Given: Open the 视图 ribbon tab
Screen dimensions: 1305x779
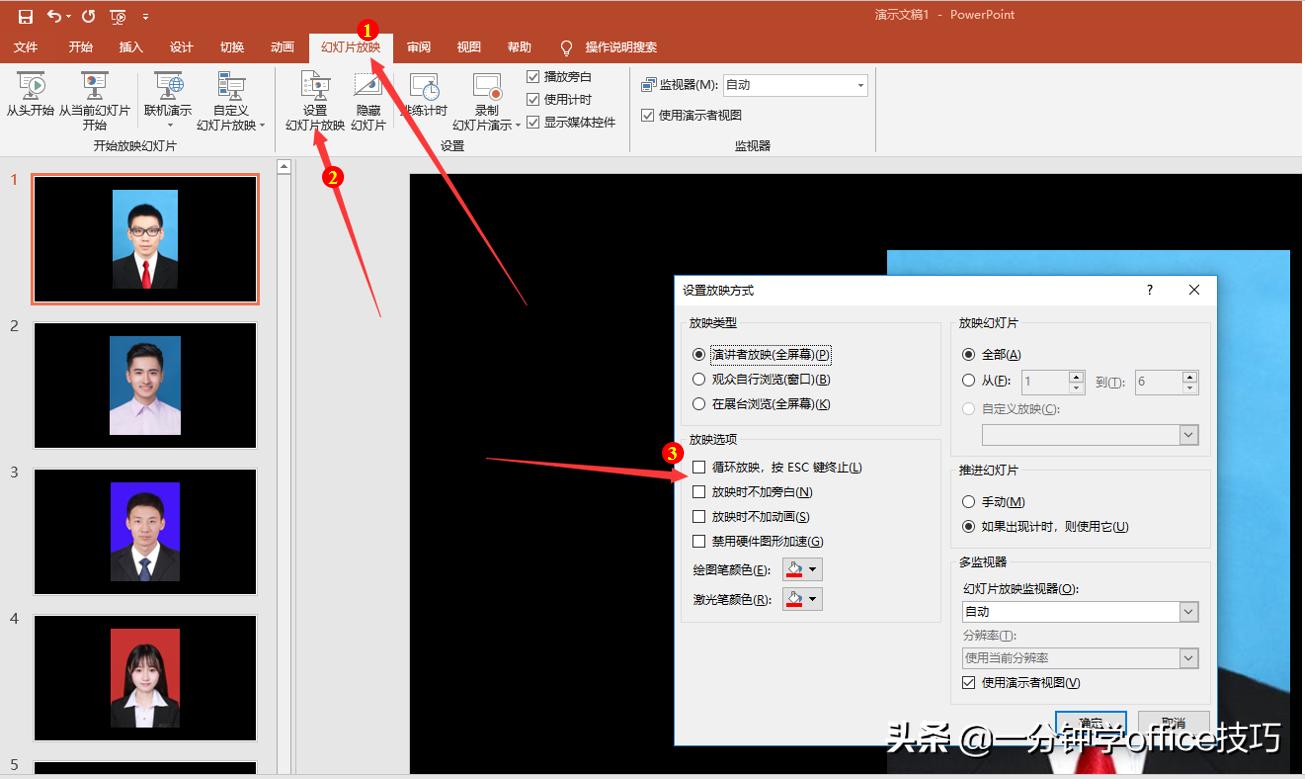Looking at the screenshot, I should tap(468, 46).
